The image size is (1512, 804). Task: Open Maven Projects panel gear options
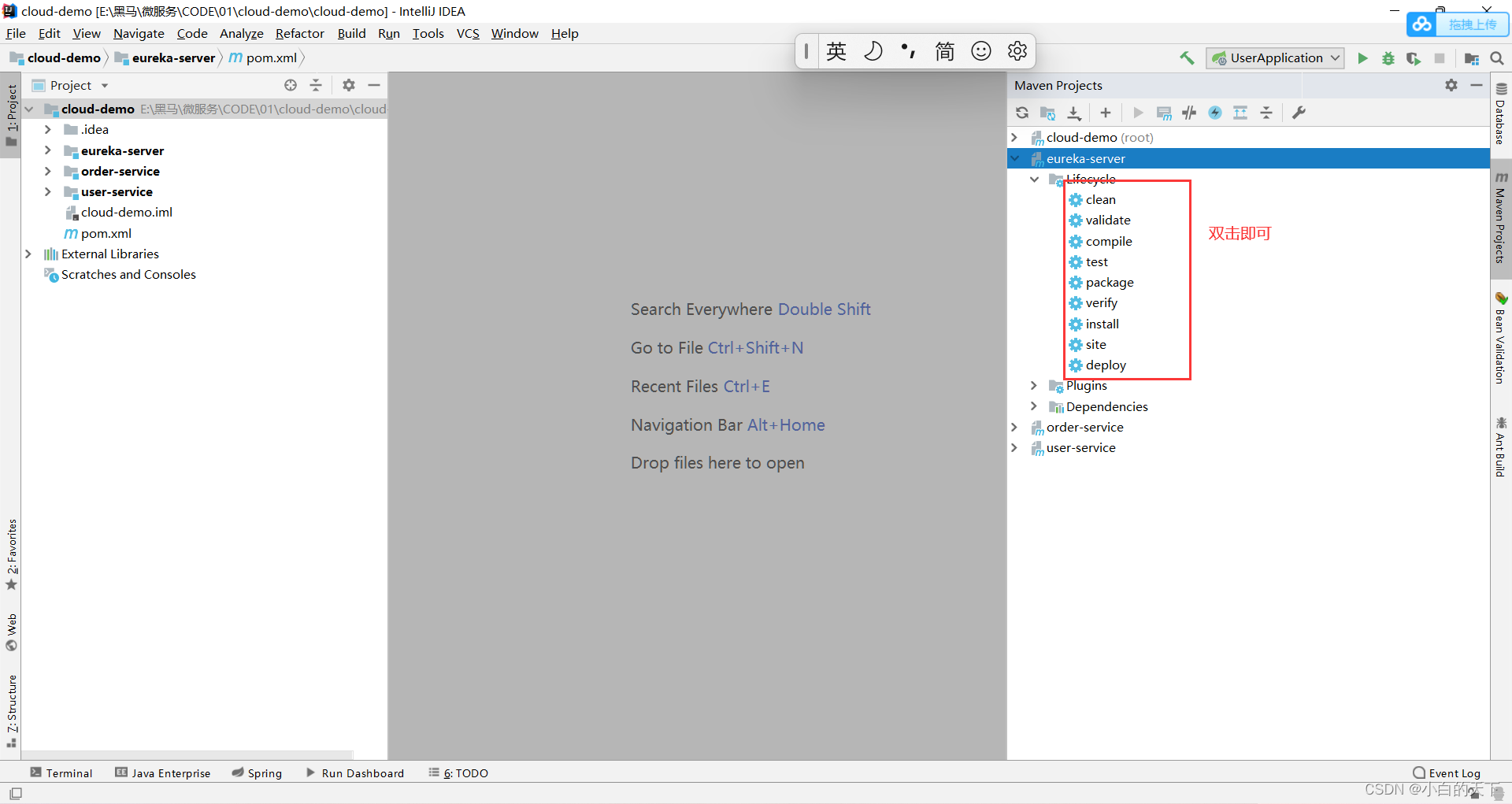click(x=1451, y=85)
